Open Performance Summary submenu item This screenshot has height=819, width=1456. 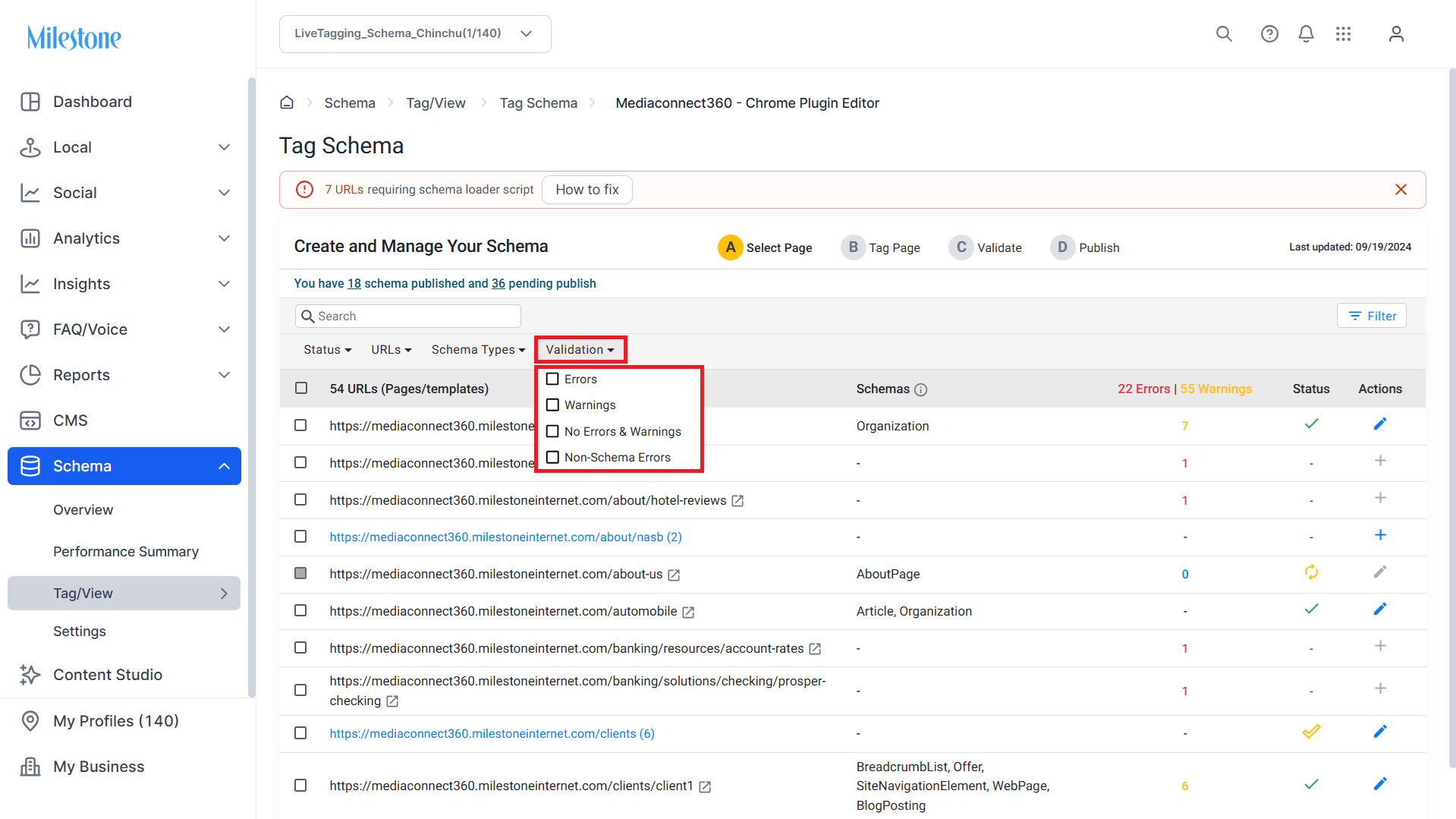tap(126, 552)
